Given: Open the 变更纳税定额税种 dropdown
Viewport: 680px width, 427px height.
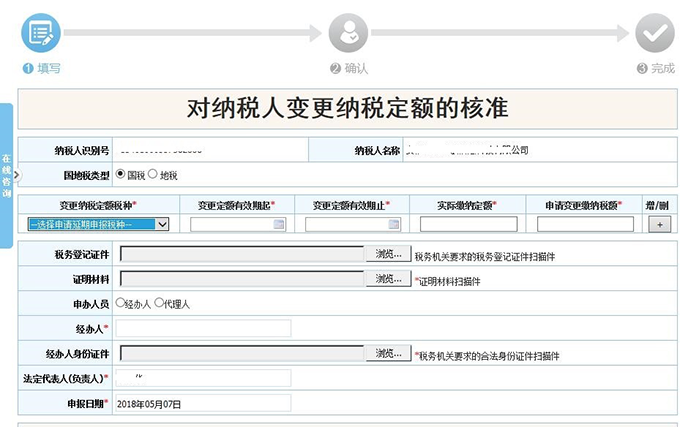Looking at the screenshot, I should pyautogui.click(x=98, y=225).
